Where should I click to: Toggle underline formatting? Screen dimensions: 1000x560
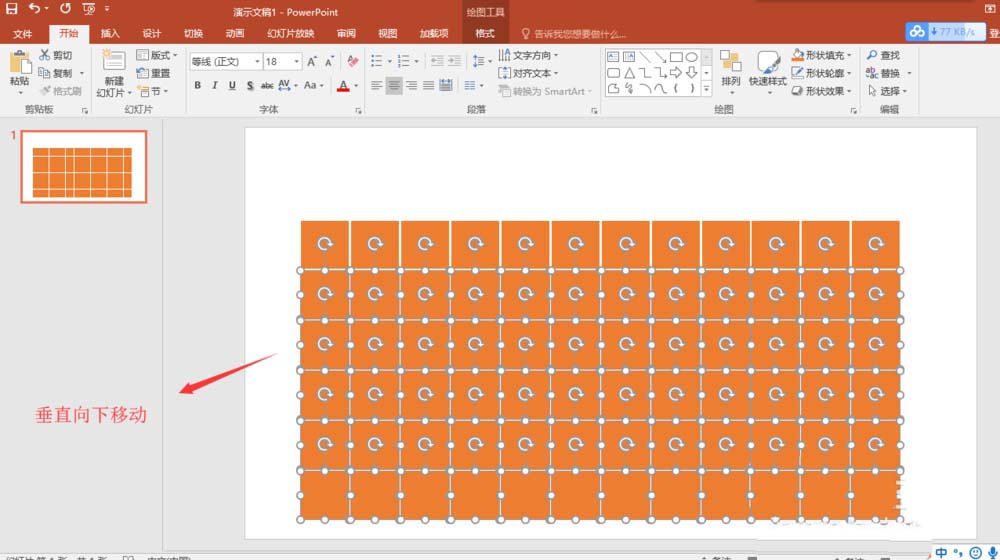pyautogui.click(x=232, y=85)
